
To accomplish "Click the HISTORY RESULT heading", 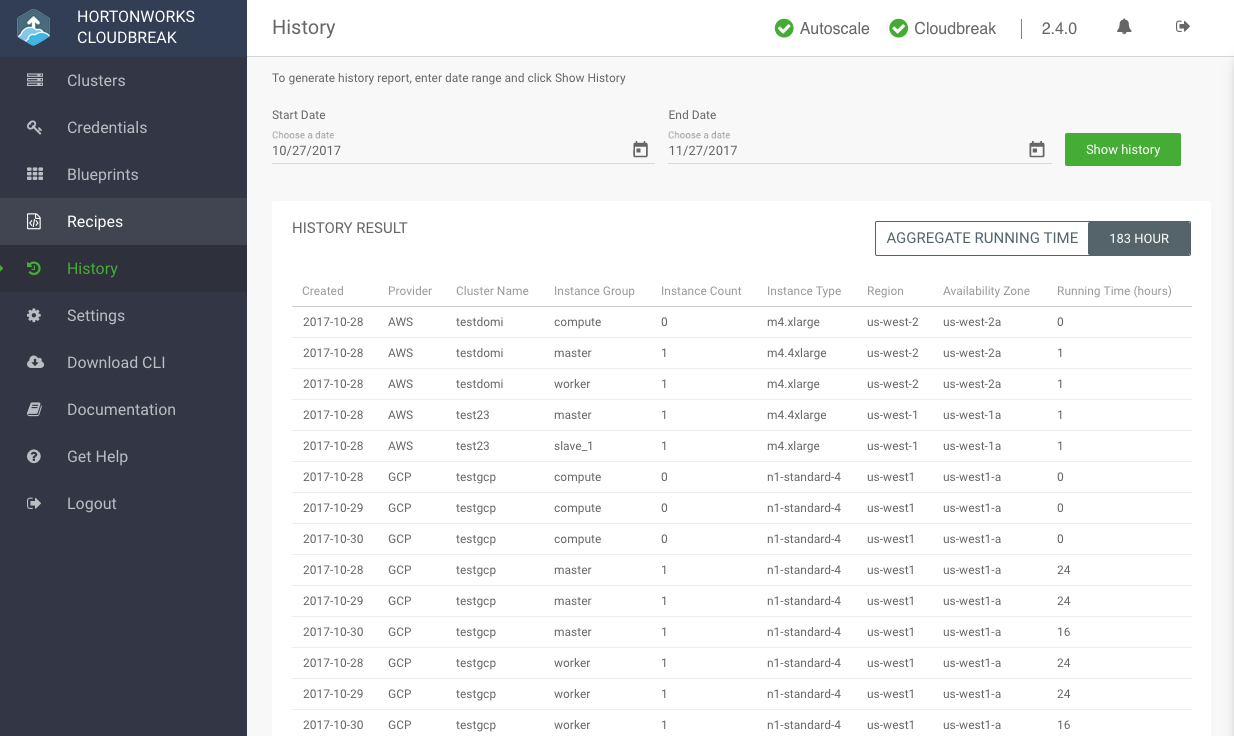I will point(350,228).
